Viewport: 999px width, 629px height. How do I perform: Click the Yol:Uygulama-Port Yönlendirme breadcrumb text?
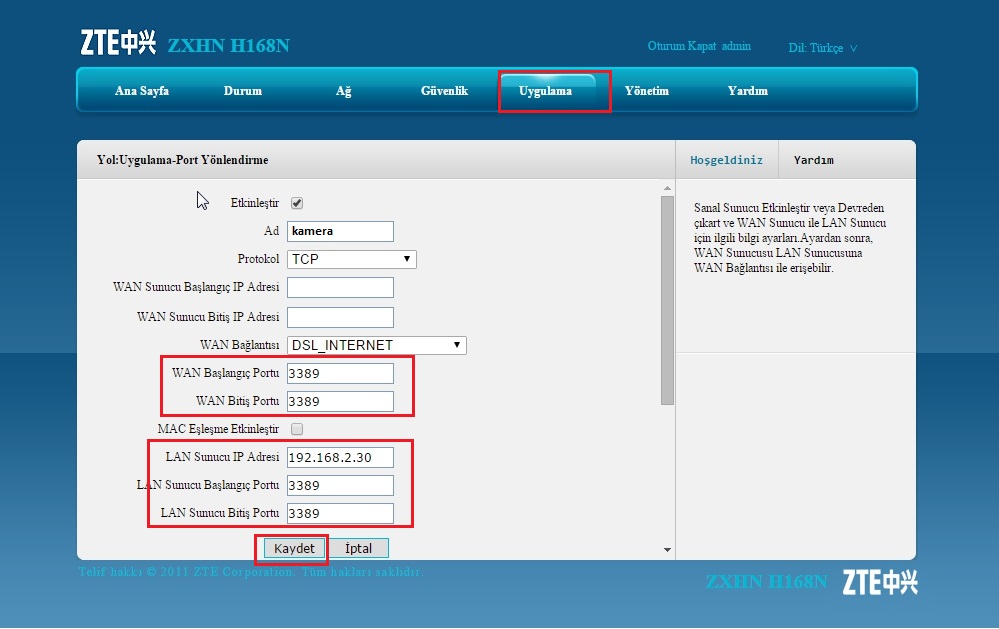coord(182,160)
